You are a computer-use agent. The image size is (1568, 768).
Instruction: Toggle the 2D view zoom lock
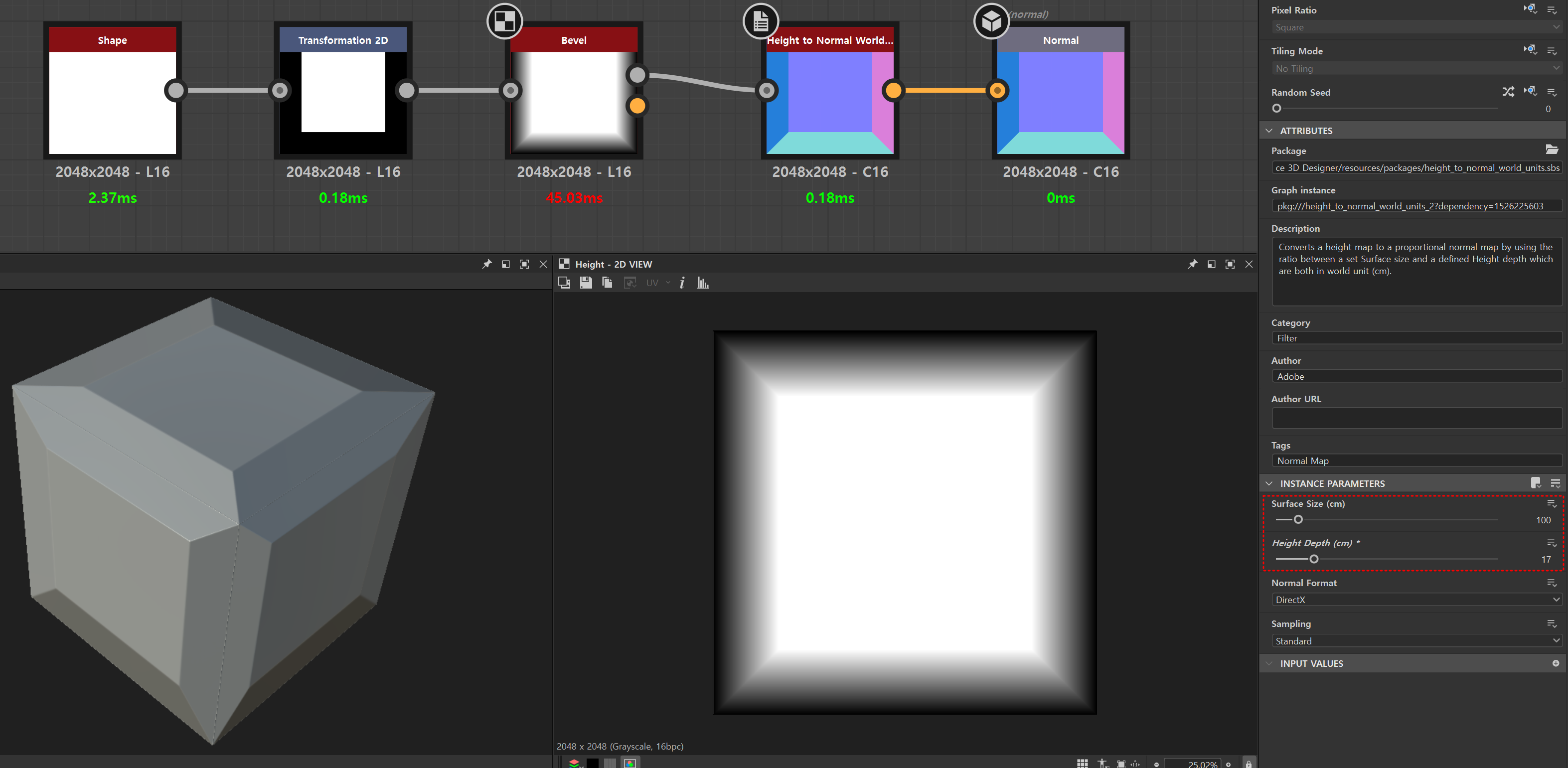coord(1249,764)
